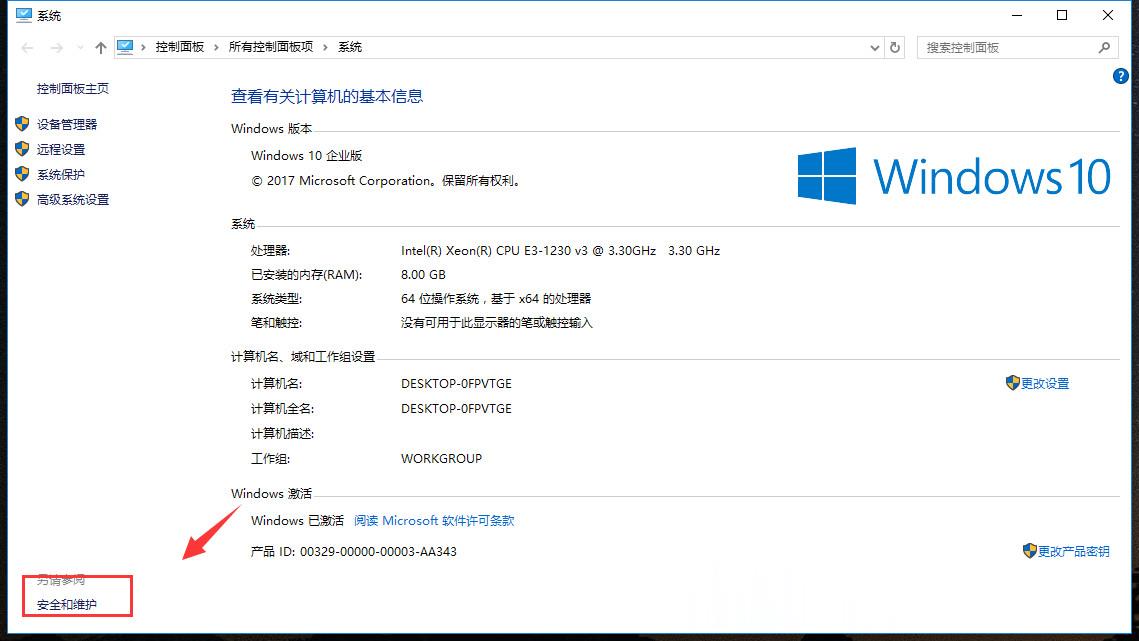The height and width of the screenshot is (641, 1139).
Task: Open 控制面板主页 link
Action: (x=73, y=89)
